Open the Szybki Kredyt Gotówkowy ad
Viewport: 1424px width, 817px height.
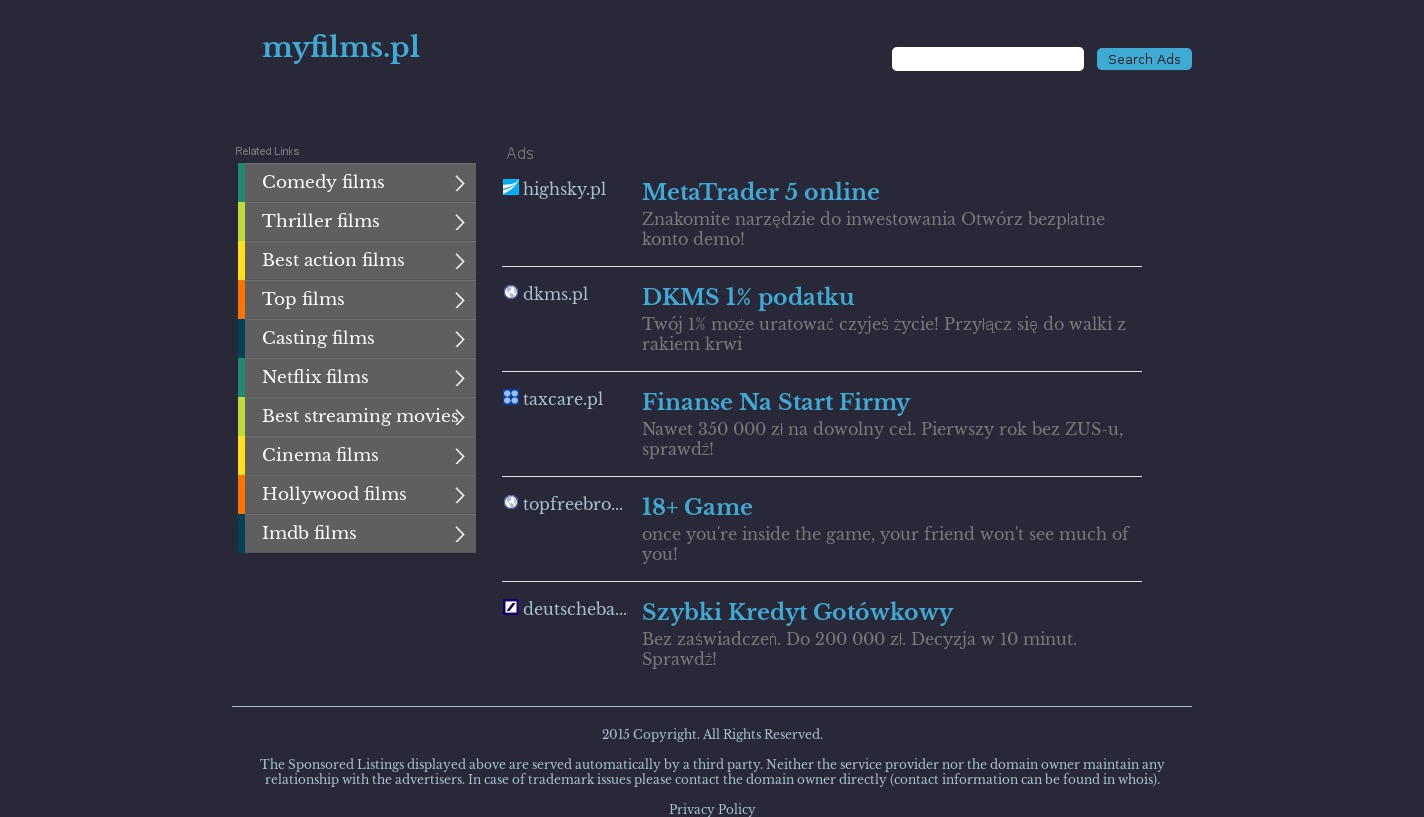[x=797, y=612]
